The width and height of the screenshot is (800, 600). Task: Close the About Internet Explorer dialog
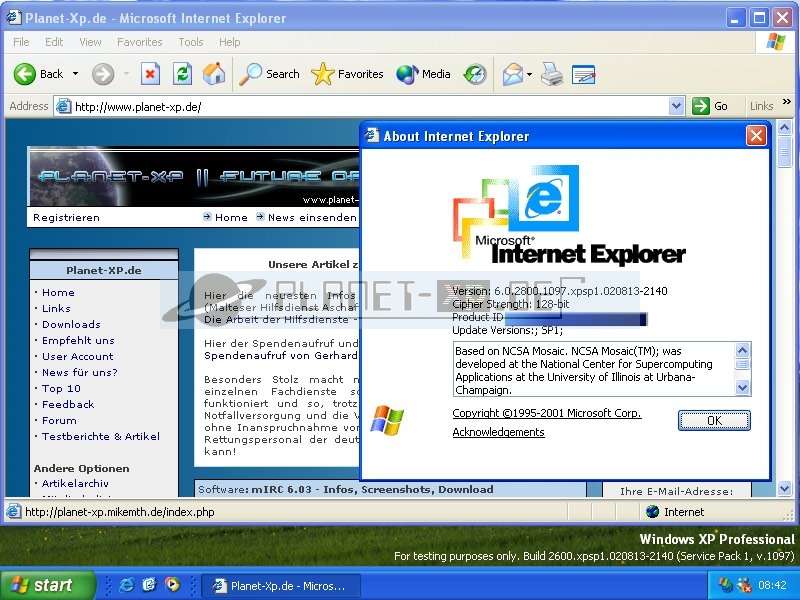pos(756,136)
